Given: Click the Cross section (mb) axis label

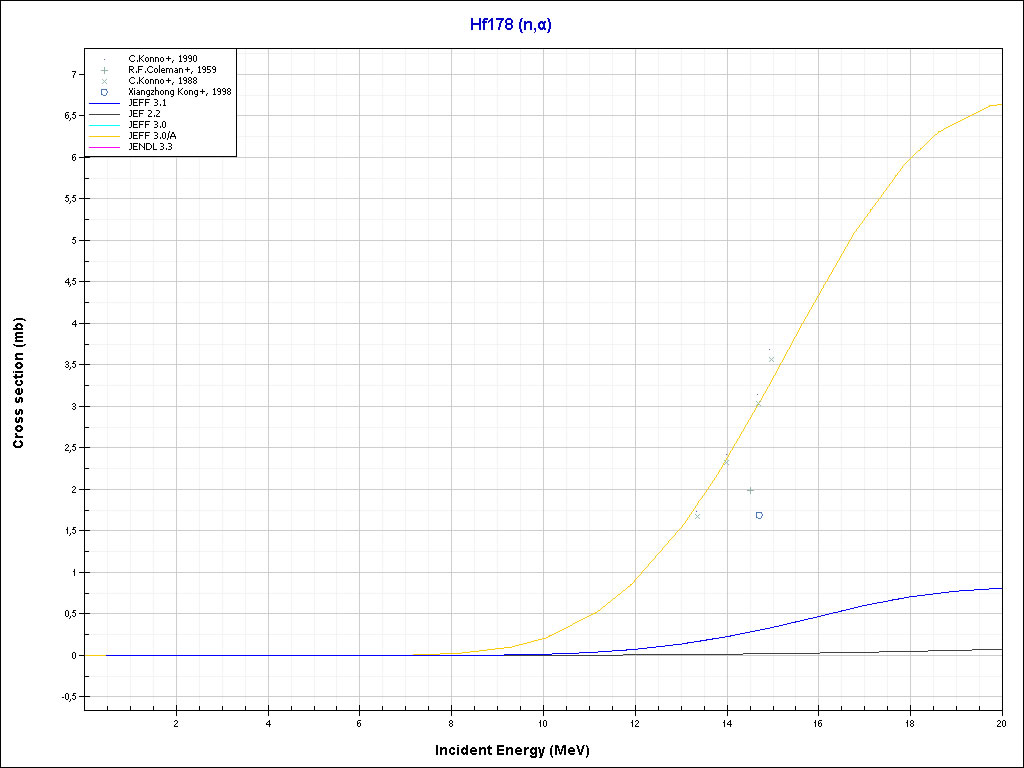Looking at the screenshot, I should click(x=19, y=383).
